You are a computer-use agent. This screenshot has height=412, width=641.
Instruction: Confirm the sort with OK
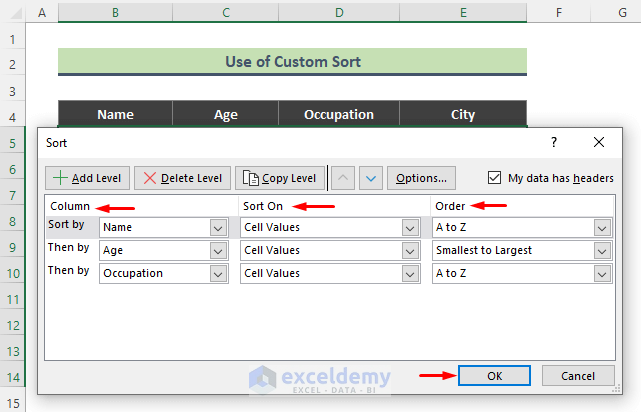496,376
